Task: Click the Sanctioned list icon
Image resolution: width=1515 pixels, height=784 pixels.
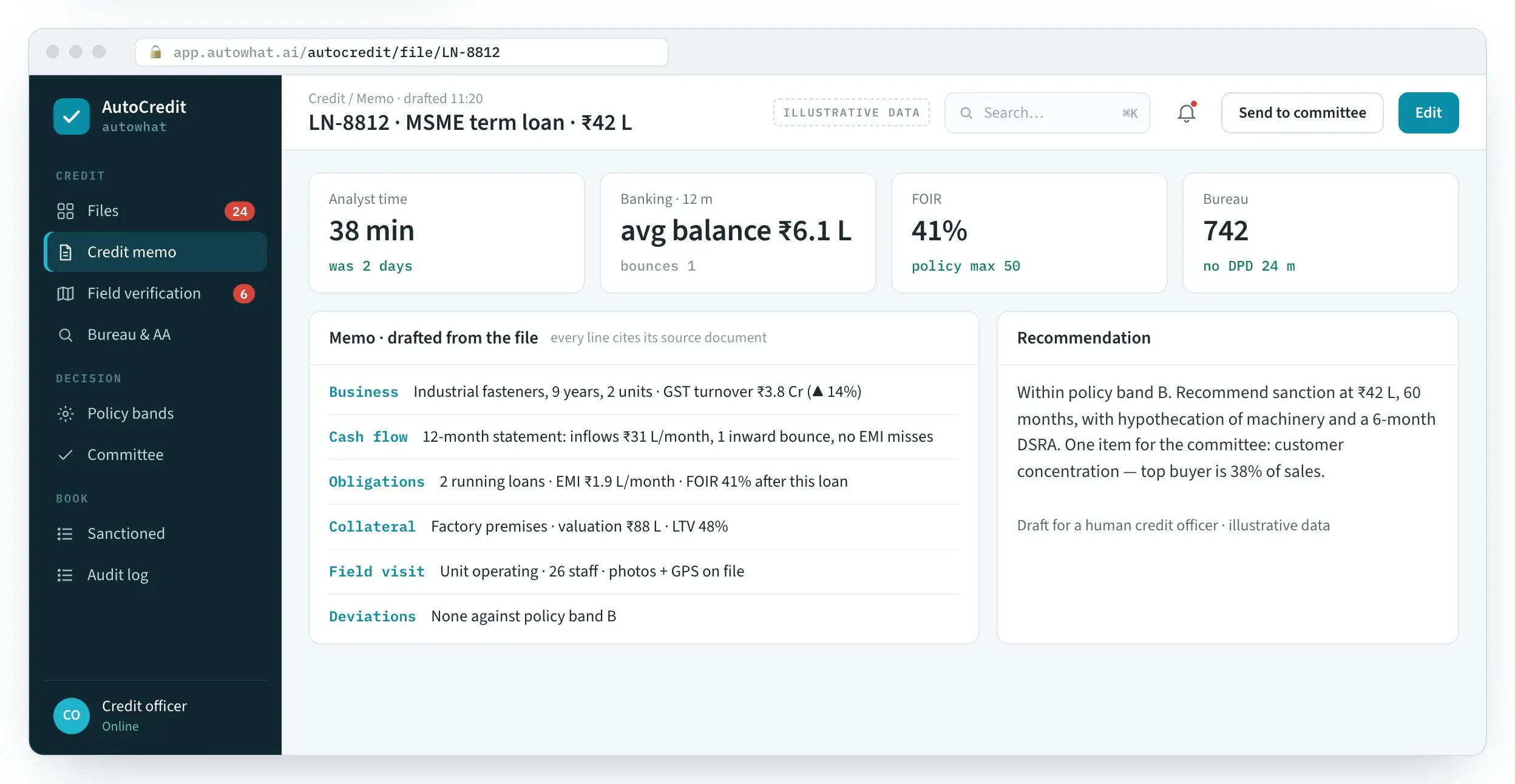Action: (x=65, y=534)
